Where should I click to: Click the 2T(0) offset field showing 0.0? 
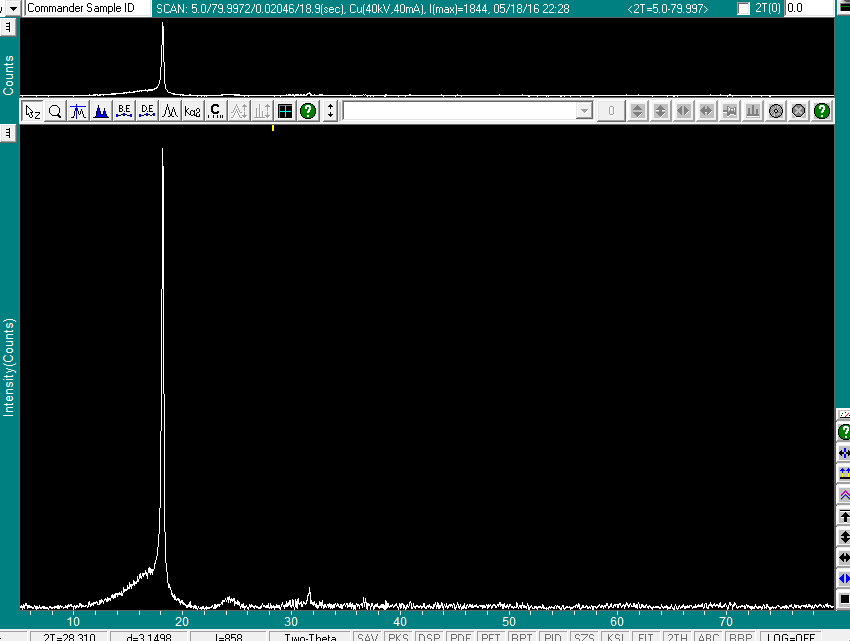(x=809, y=8)
